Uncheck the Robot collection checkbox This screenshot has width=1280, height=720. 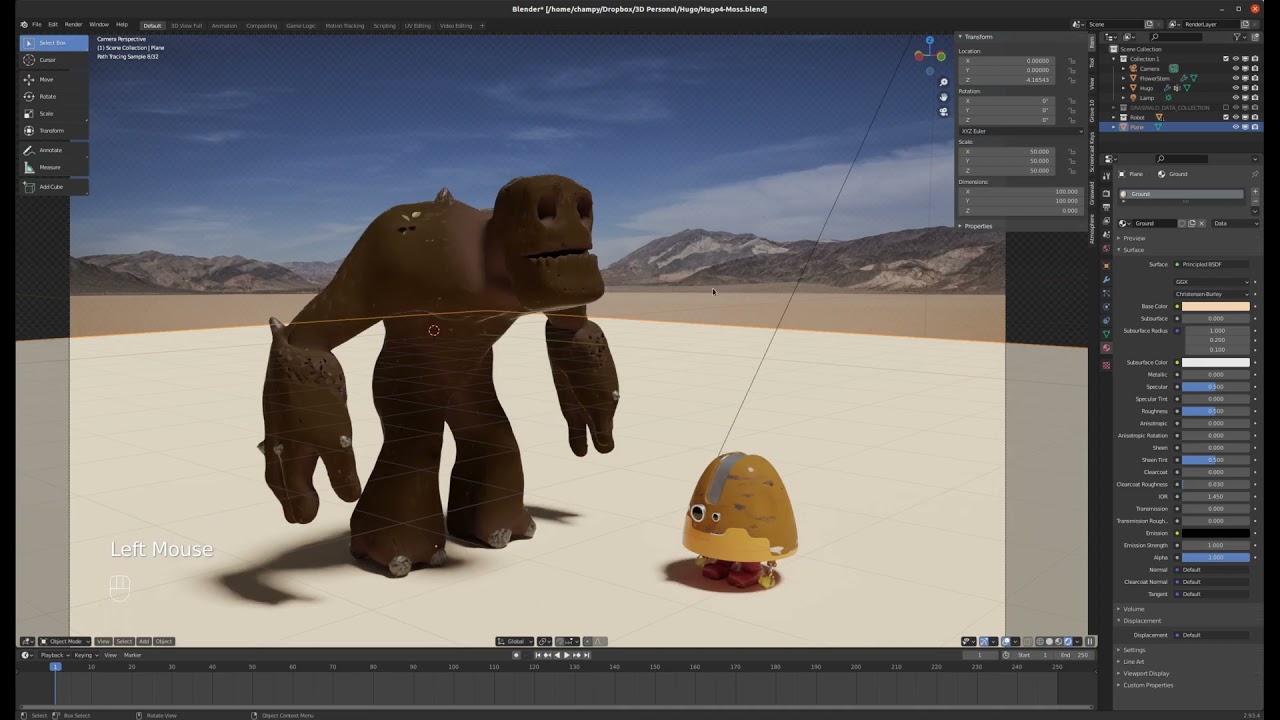(1226, 117)
